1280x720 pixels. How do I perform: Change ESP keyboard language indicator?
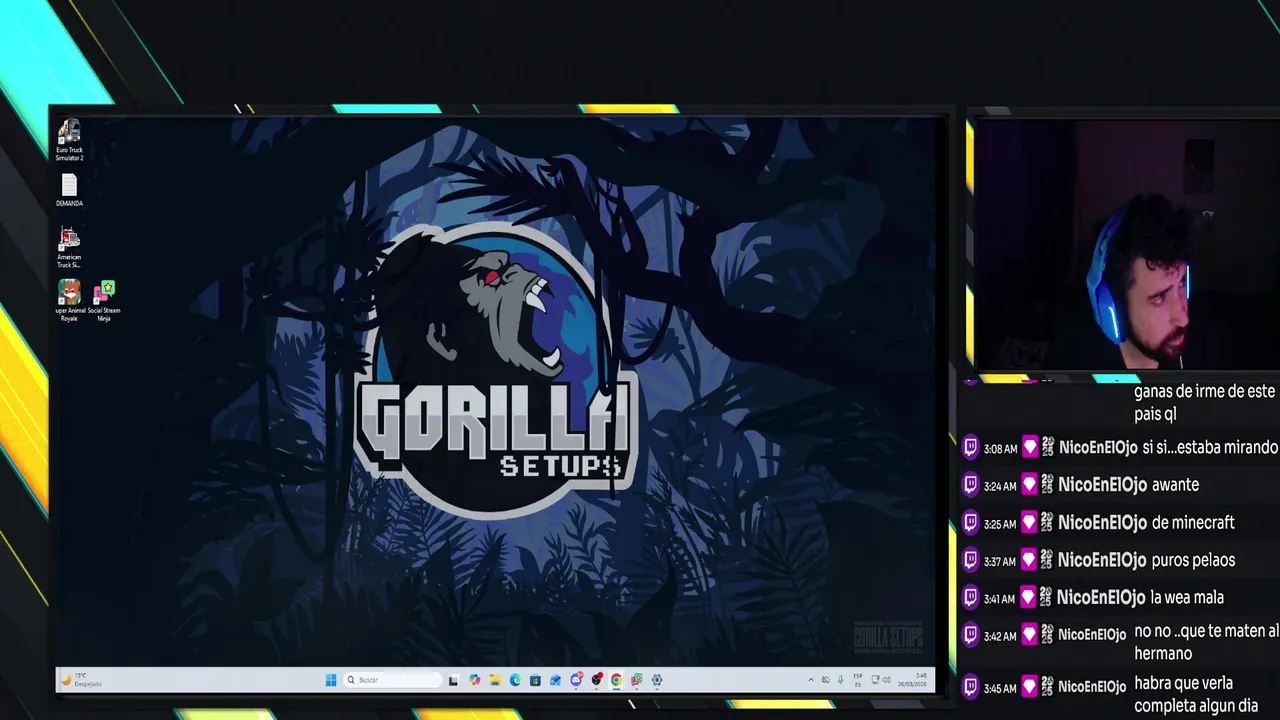[857, 680]
